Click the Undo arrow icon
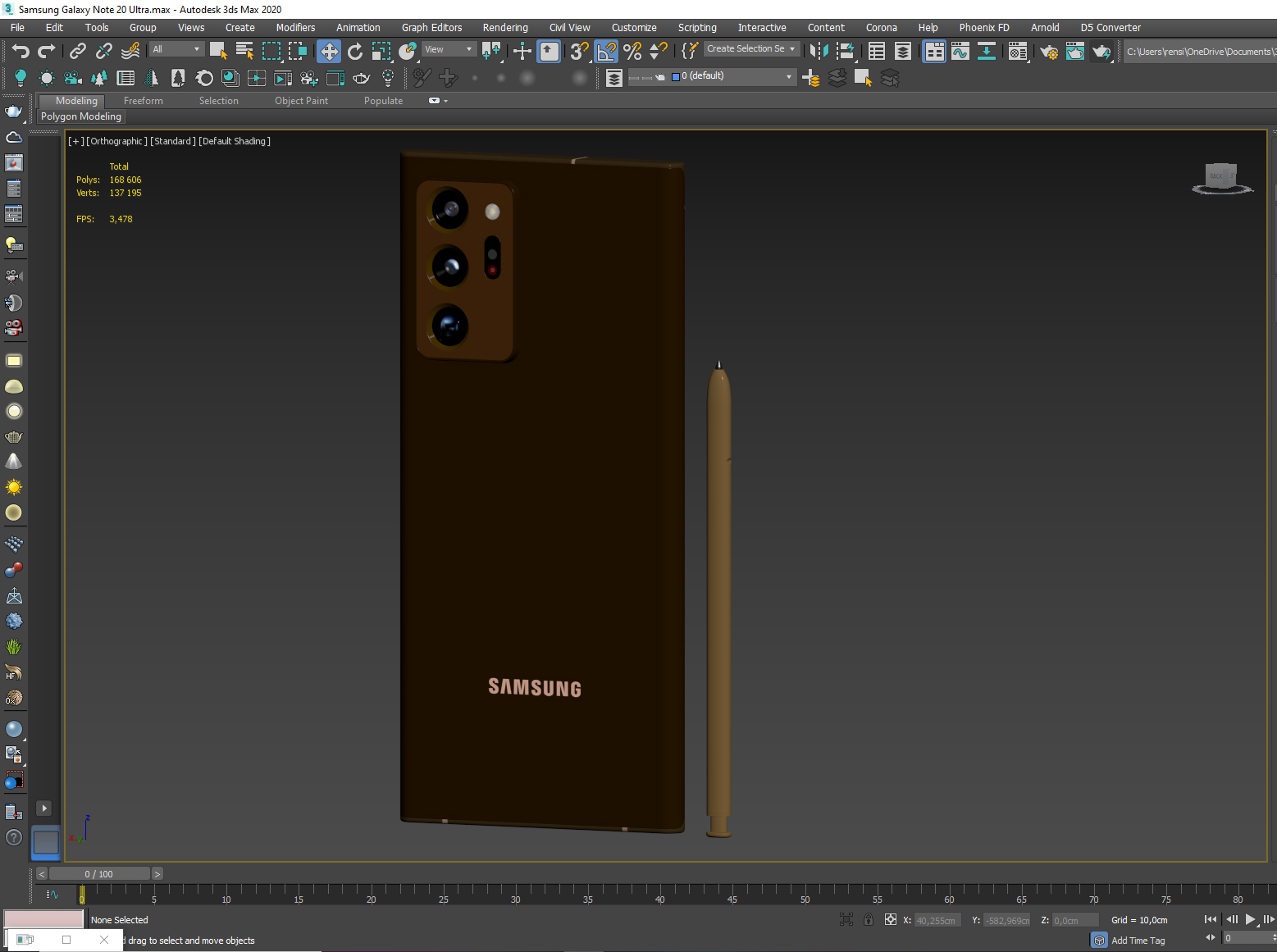 point(21,51)
